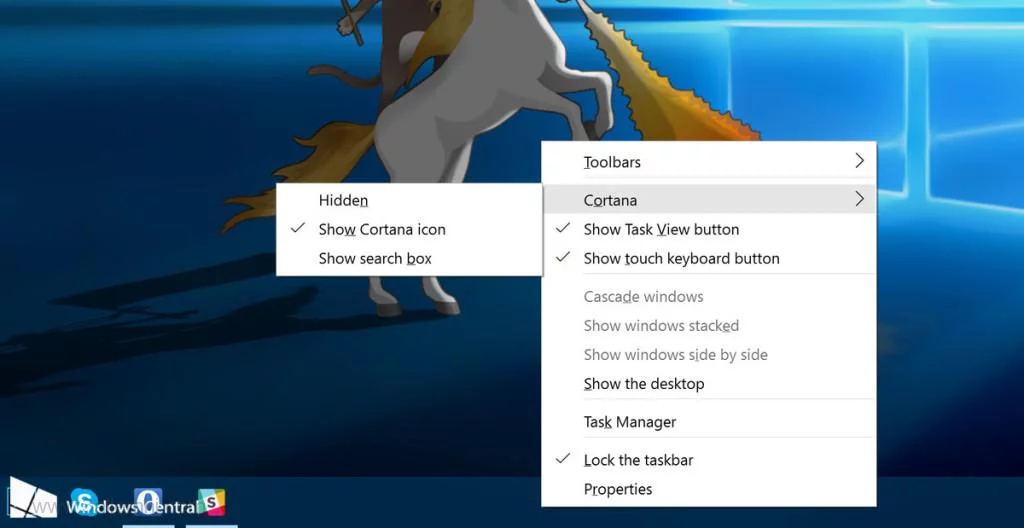This screenshot has width=1024, height=528.
Task: Choose Hidden in the Cortana submenu
Action: click(343, 200)
